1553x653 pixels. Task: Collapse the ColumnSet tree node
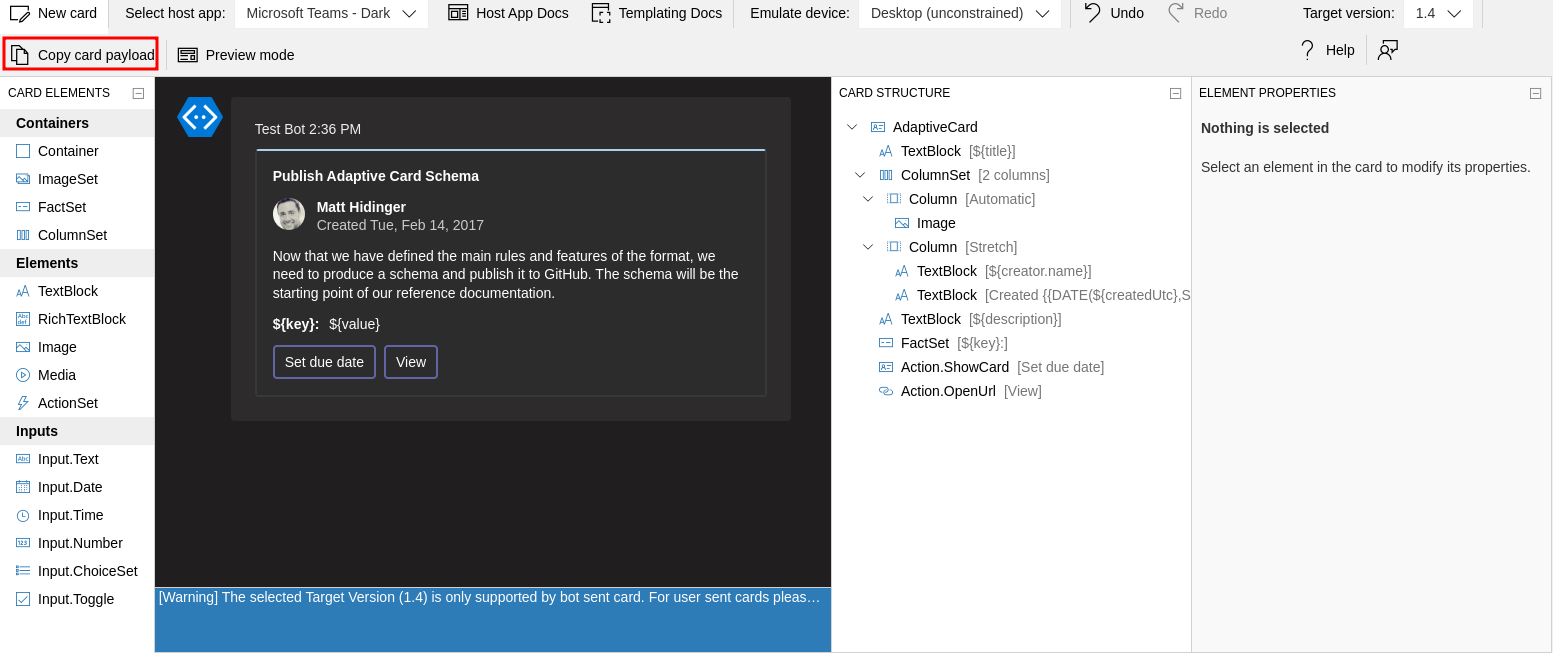(860, 175)
